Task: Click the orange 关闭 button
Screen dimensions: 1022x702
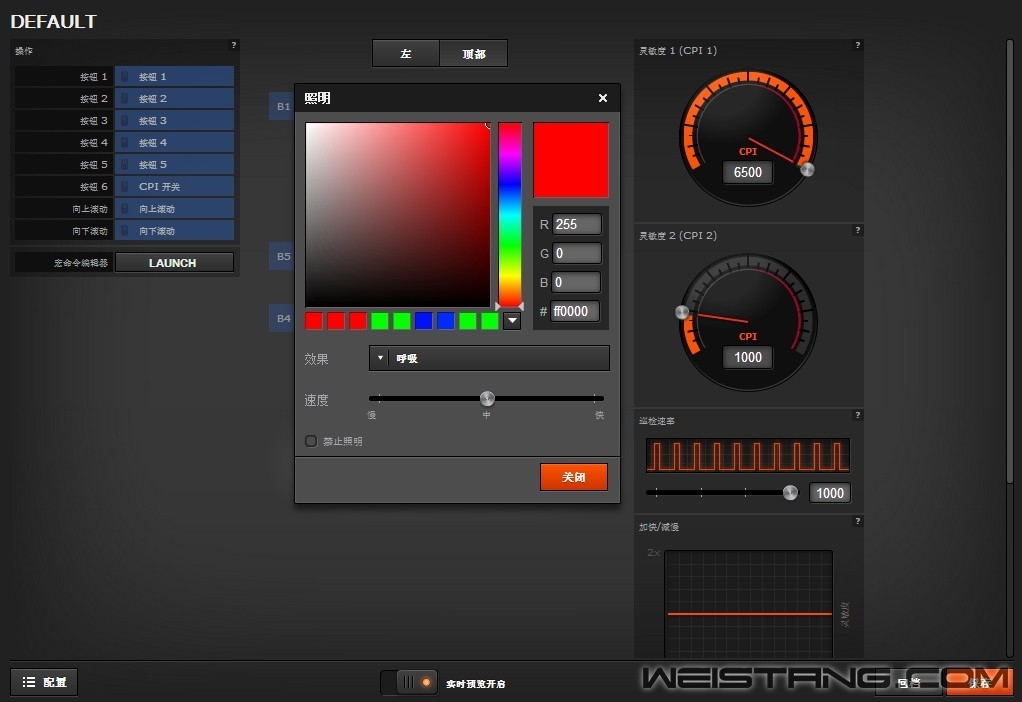Action: click(x=574, y=476)
